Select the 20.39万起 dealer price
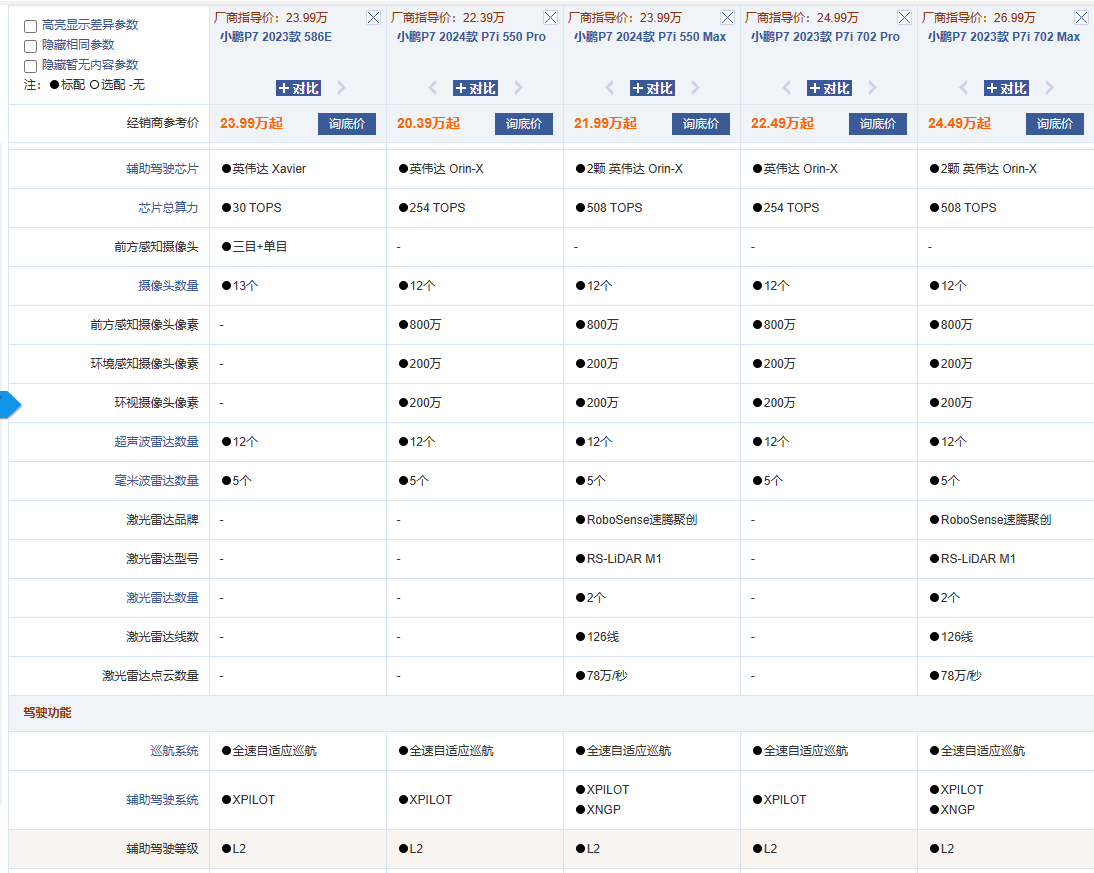This screenshot has width=1094, height=873. tap(428, 124)
